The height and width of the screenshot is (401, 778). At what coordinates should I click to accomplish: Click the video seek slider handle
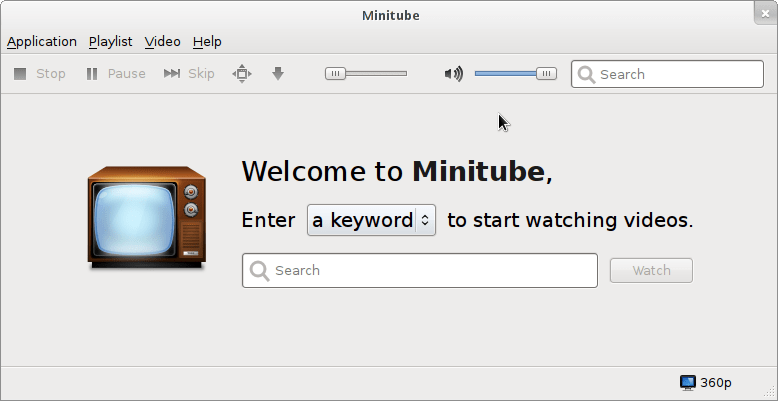[335, 74]
